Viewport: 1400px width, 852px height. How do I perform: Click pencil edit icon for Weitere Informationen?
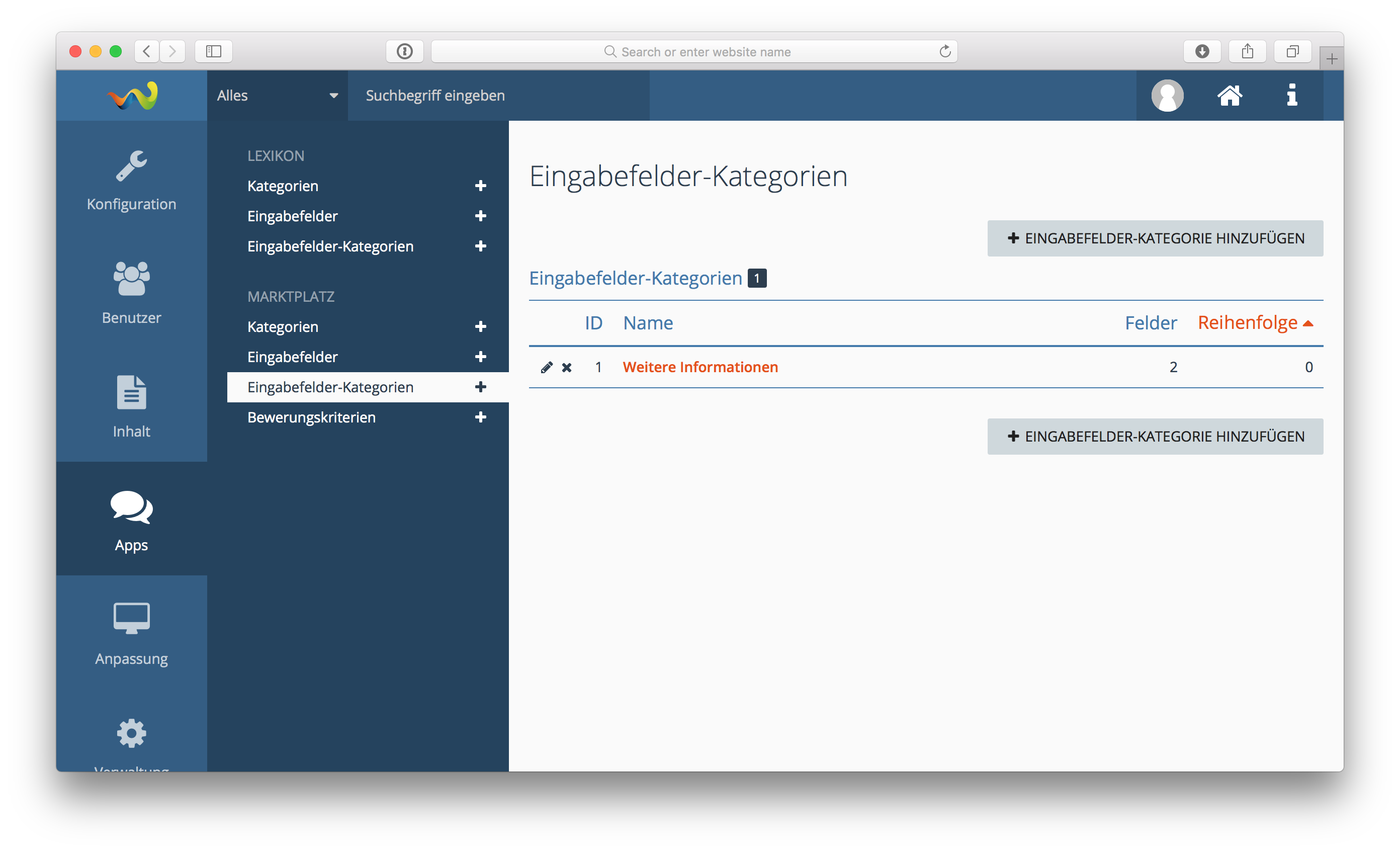click(x=546, y=367)
